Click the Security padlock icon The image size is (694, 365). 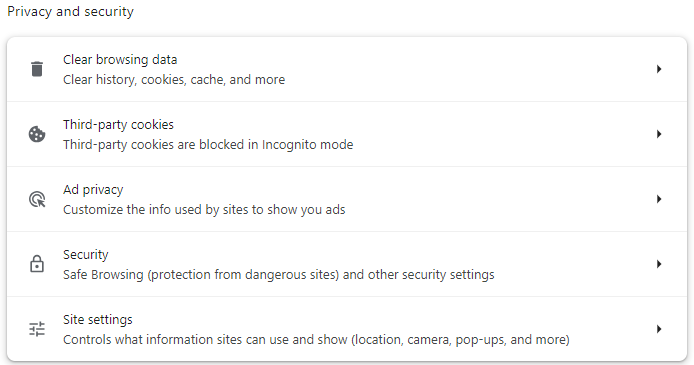(37, 264)
